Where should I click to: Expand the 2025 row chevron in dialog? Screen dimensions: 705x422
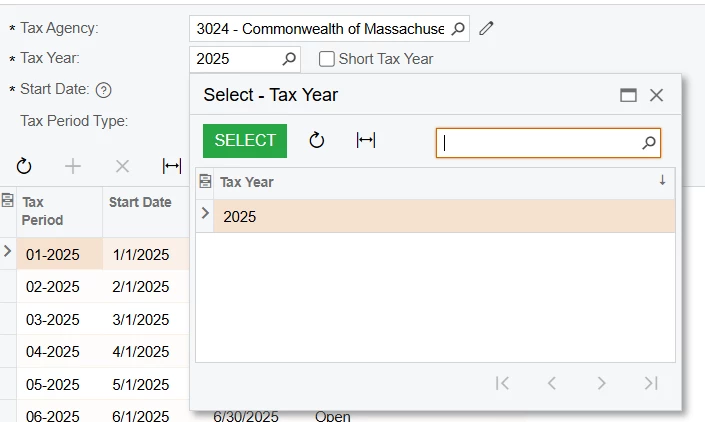pos(205,213)
